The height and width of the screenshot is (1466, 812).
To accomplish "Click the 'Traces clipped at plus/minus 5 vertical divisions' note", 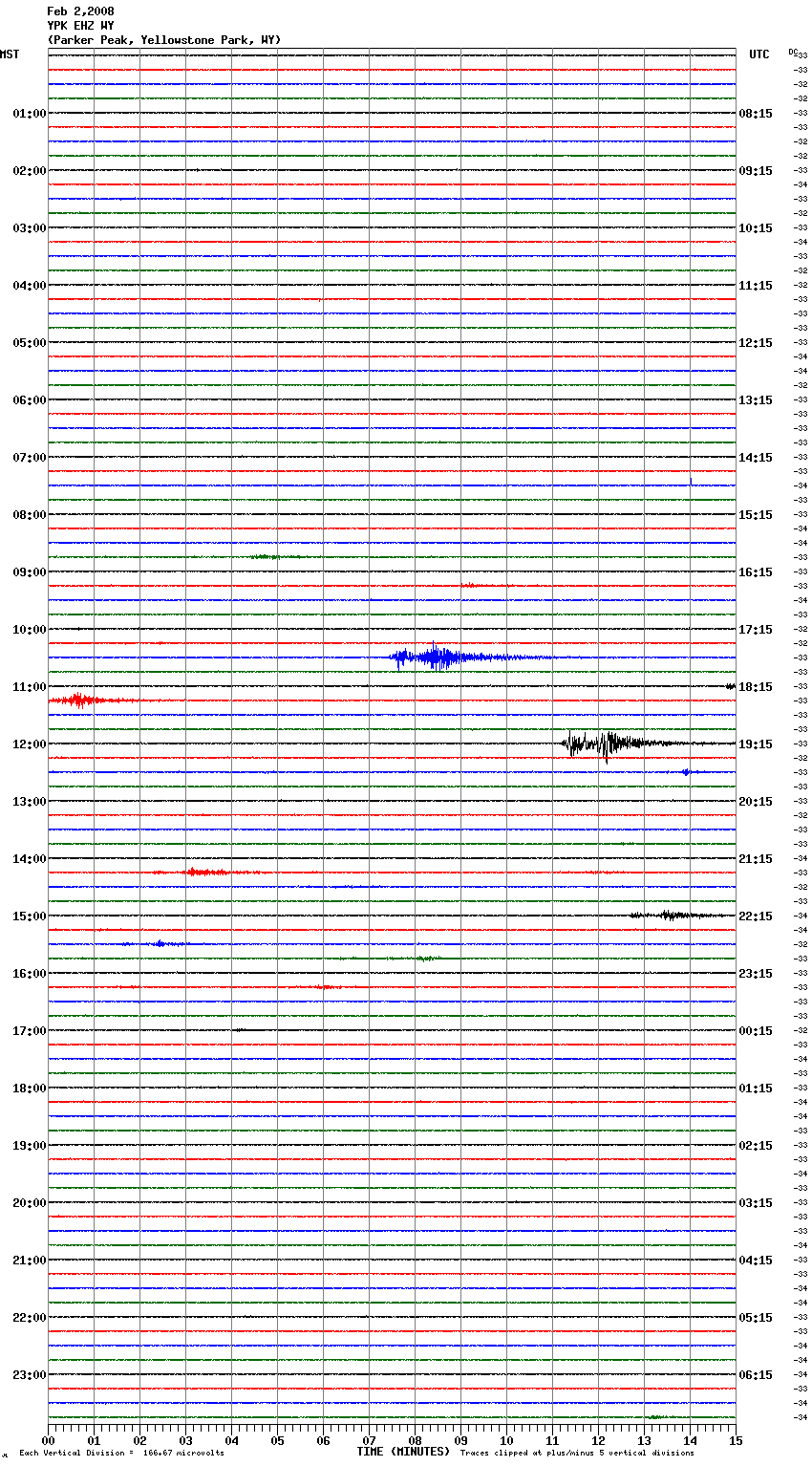I will coord(577,1454).
